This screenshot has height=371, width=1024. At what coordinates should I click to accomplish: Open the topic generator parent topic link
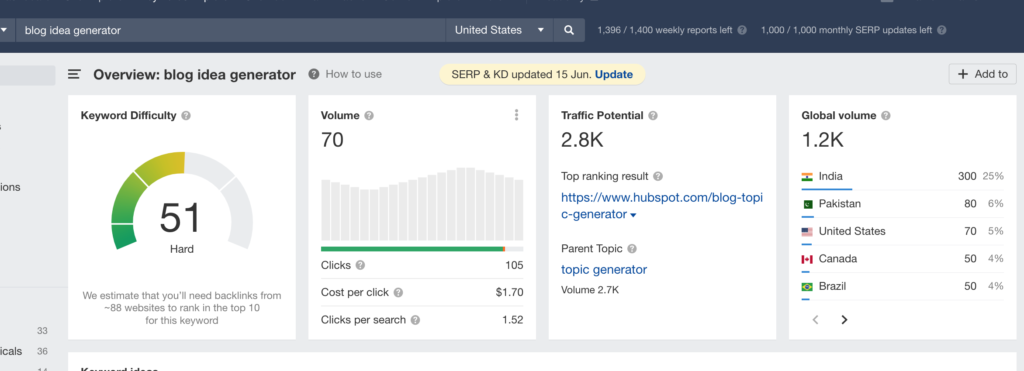pyautogui.click(x=604, y=270)
